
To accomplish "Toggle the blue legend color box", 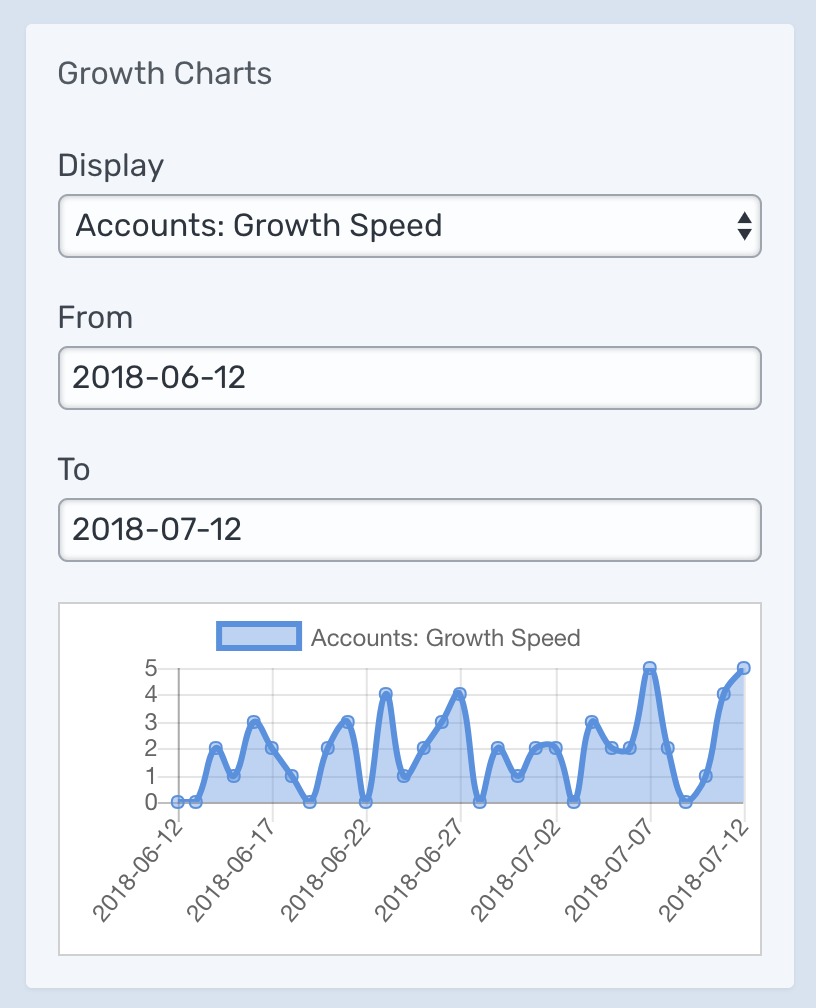I will point(259,637).
